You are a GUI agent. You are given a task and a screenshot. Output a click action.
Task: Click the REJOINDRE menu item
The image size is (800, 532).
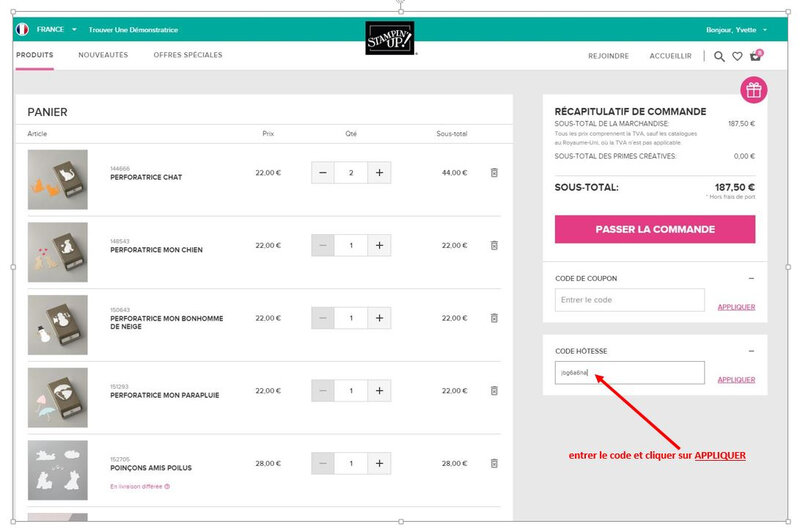[608, 56]
